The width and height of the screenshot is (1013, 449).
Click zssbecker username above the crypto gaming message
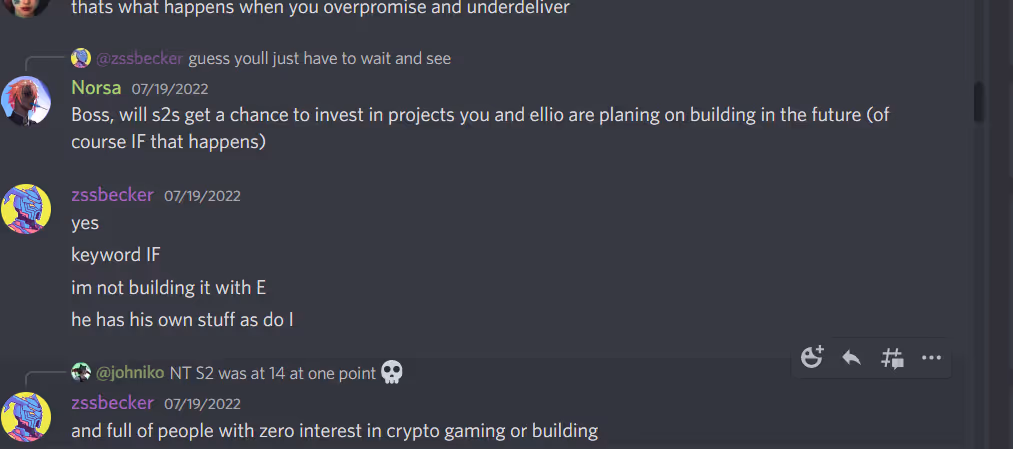click(x=112, y=403)
